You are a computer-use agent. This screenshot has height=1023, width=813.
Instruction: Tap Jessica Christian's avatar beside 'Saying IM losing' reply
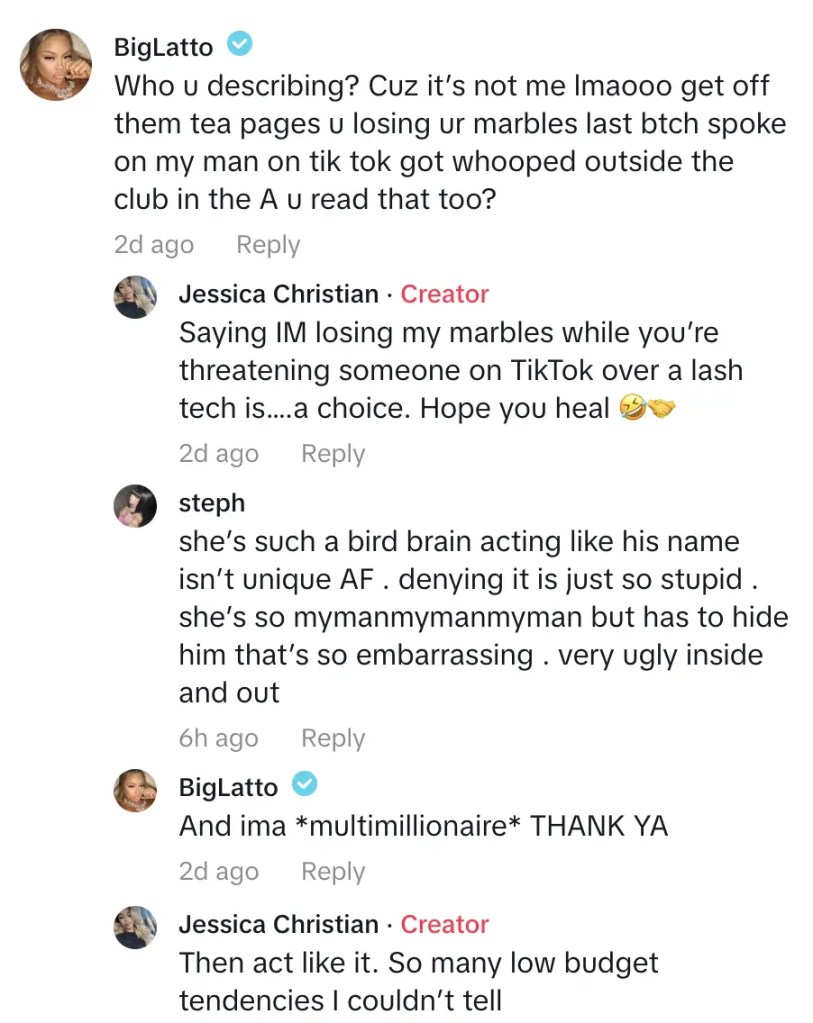click(x=135, y=297)
